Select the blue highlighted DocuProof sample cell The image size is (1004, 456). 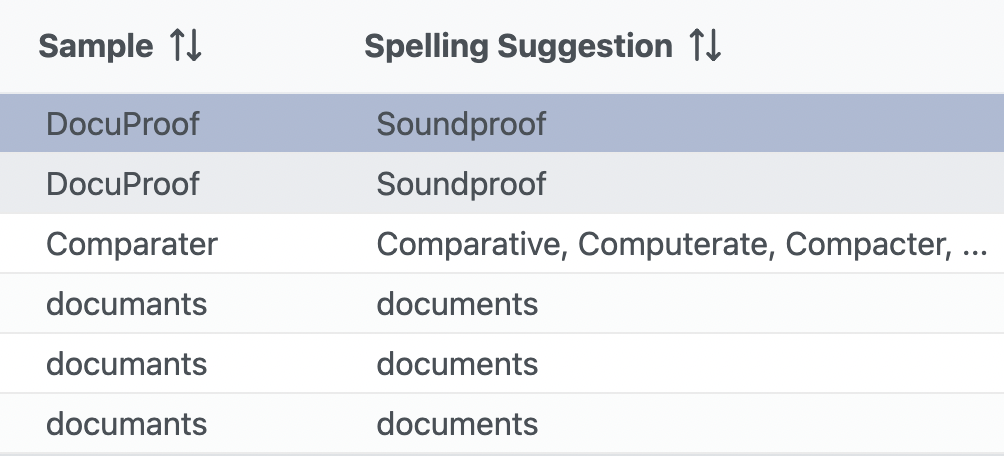pos(123,124)
